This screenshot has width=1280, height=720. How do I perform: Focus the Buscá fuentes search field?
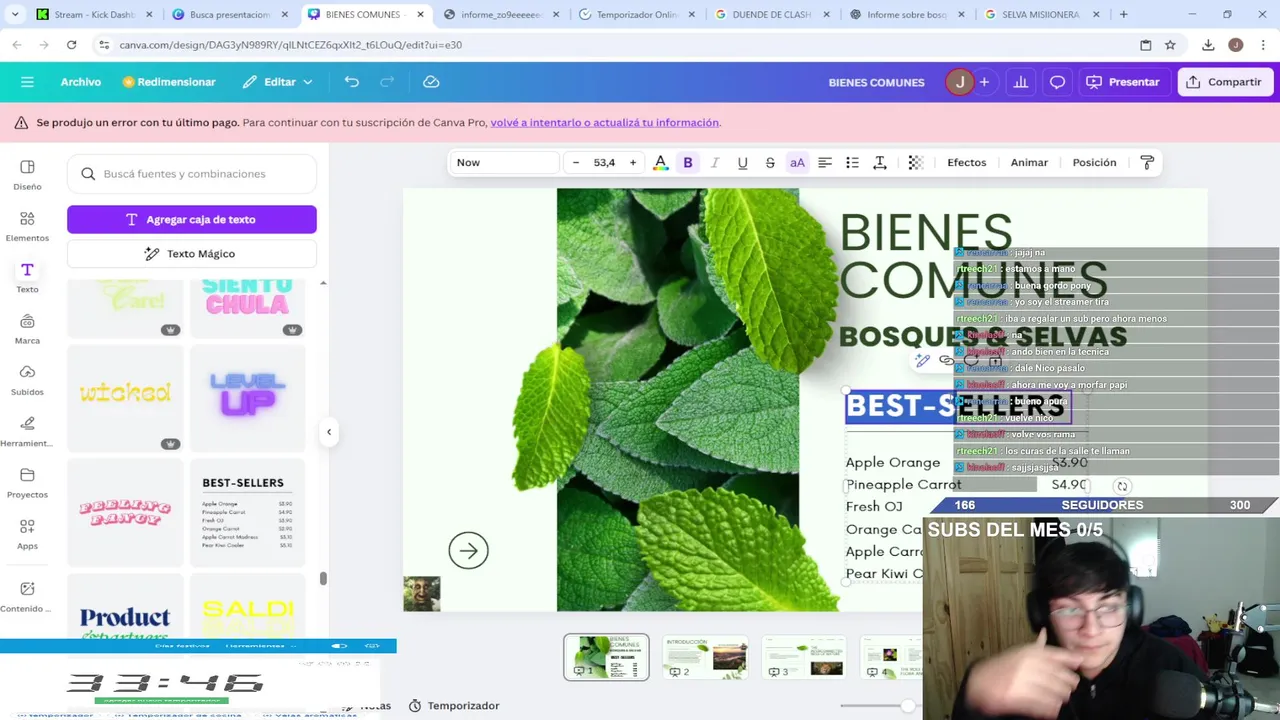192,174
